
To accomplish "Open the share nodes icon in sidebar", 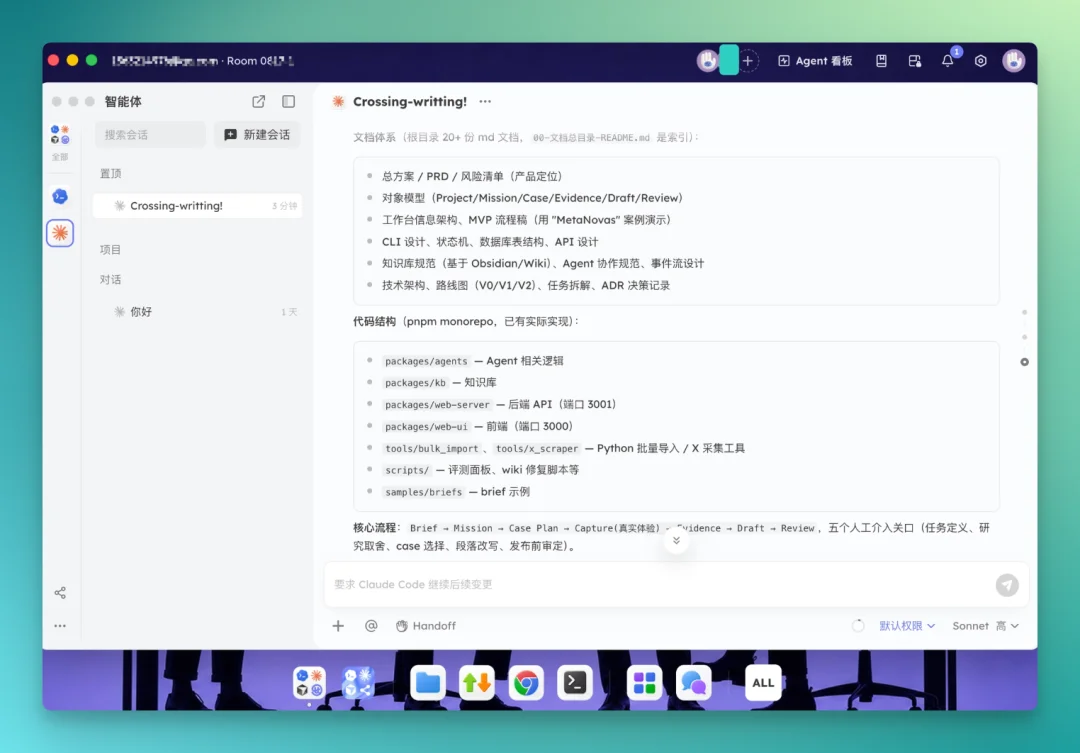I will click(60, 592).
